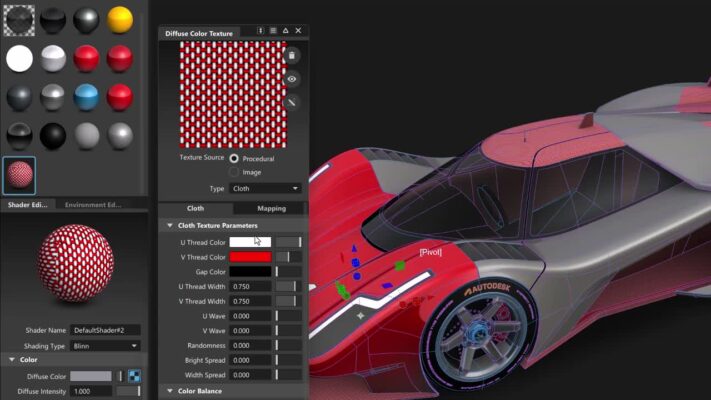
Task: Select the chrome shader ball in third row
Action: (x=53, y=98)
